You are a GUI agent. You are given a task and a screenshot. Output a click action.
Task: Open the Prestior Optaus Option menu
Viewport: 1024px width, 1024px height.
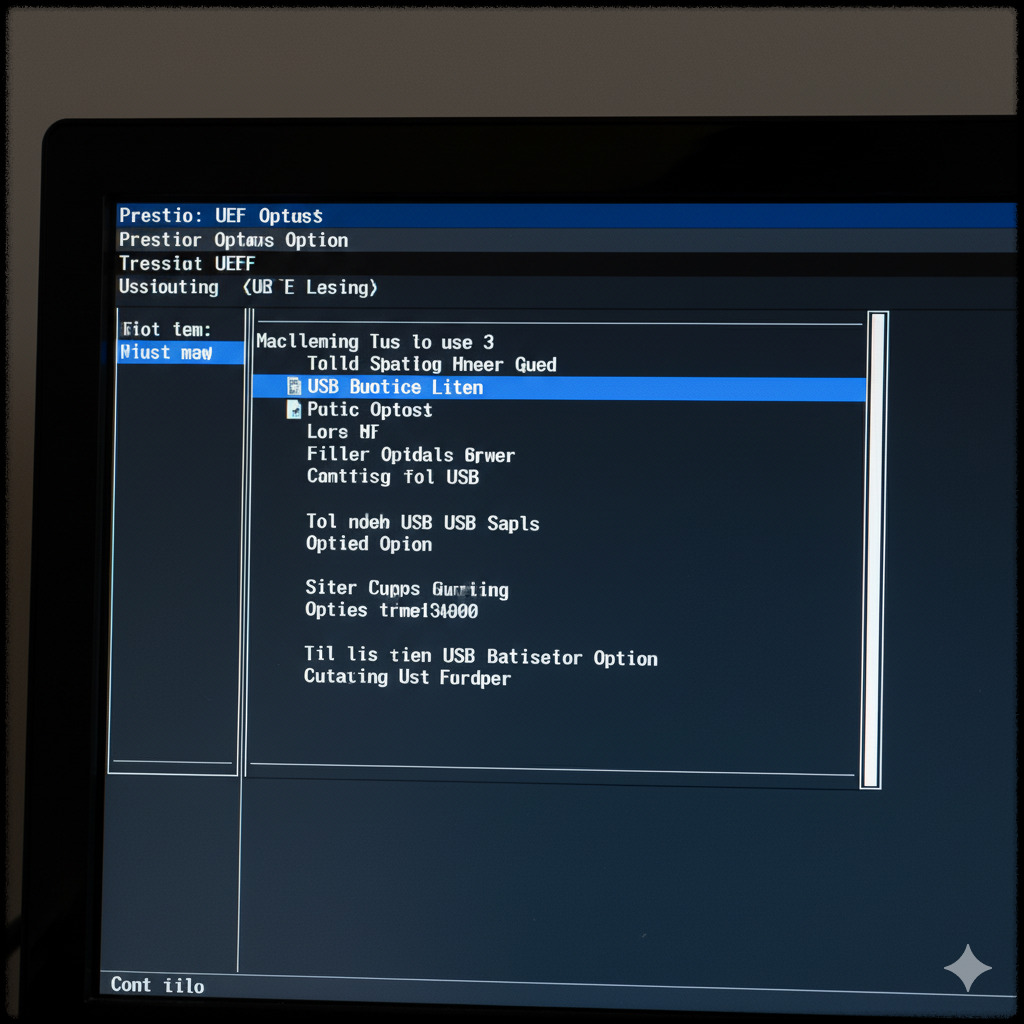[x=232, y=240]
